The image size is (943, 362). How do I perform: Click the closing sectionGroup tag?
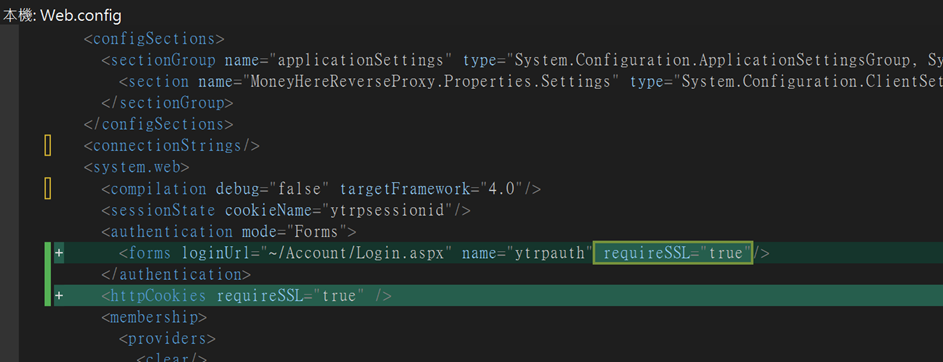(x=167, y=103)
